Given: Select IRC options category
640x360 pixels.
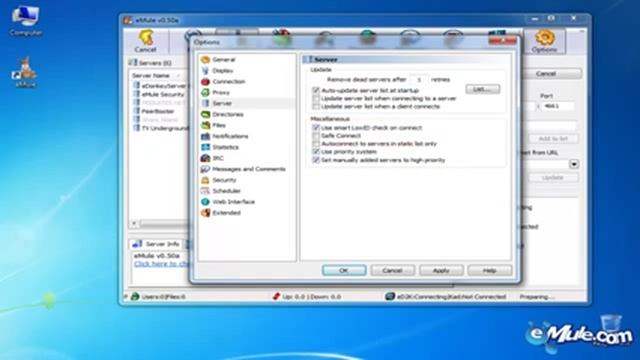Looking at the screenshot, I should (x=218, y=158).
